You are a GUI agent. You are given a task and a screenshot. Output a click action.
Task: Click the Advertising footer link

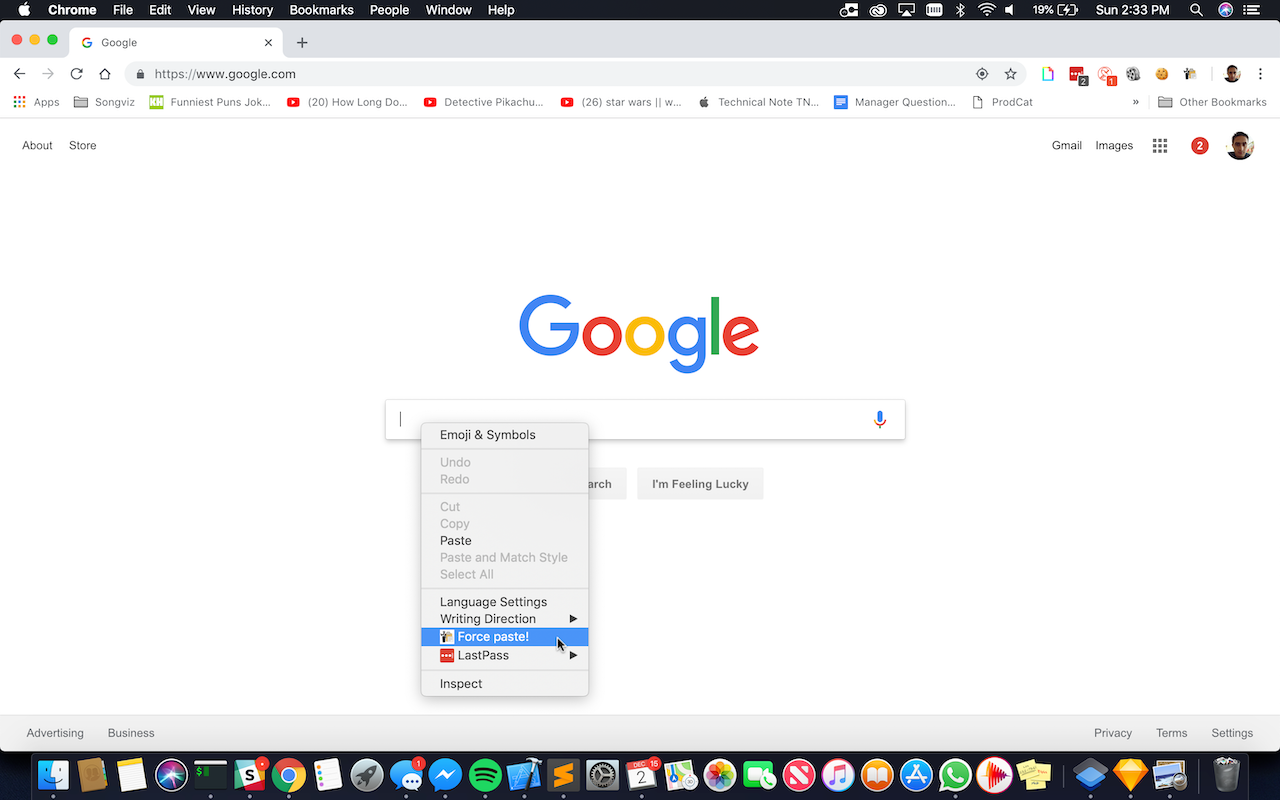tap(55, 733)
